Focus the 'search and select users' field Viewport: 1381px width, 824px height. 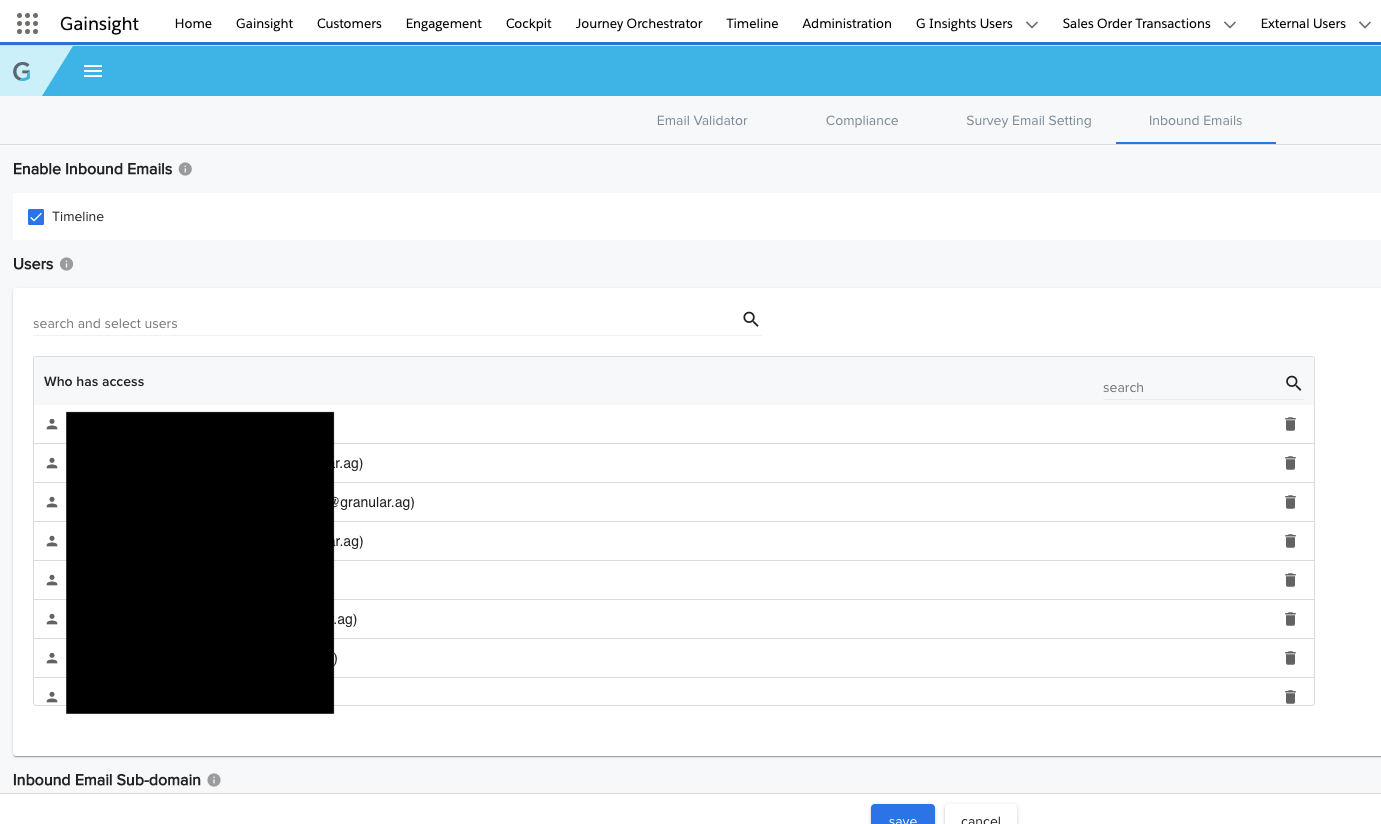point(385,323)
